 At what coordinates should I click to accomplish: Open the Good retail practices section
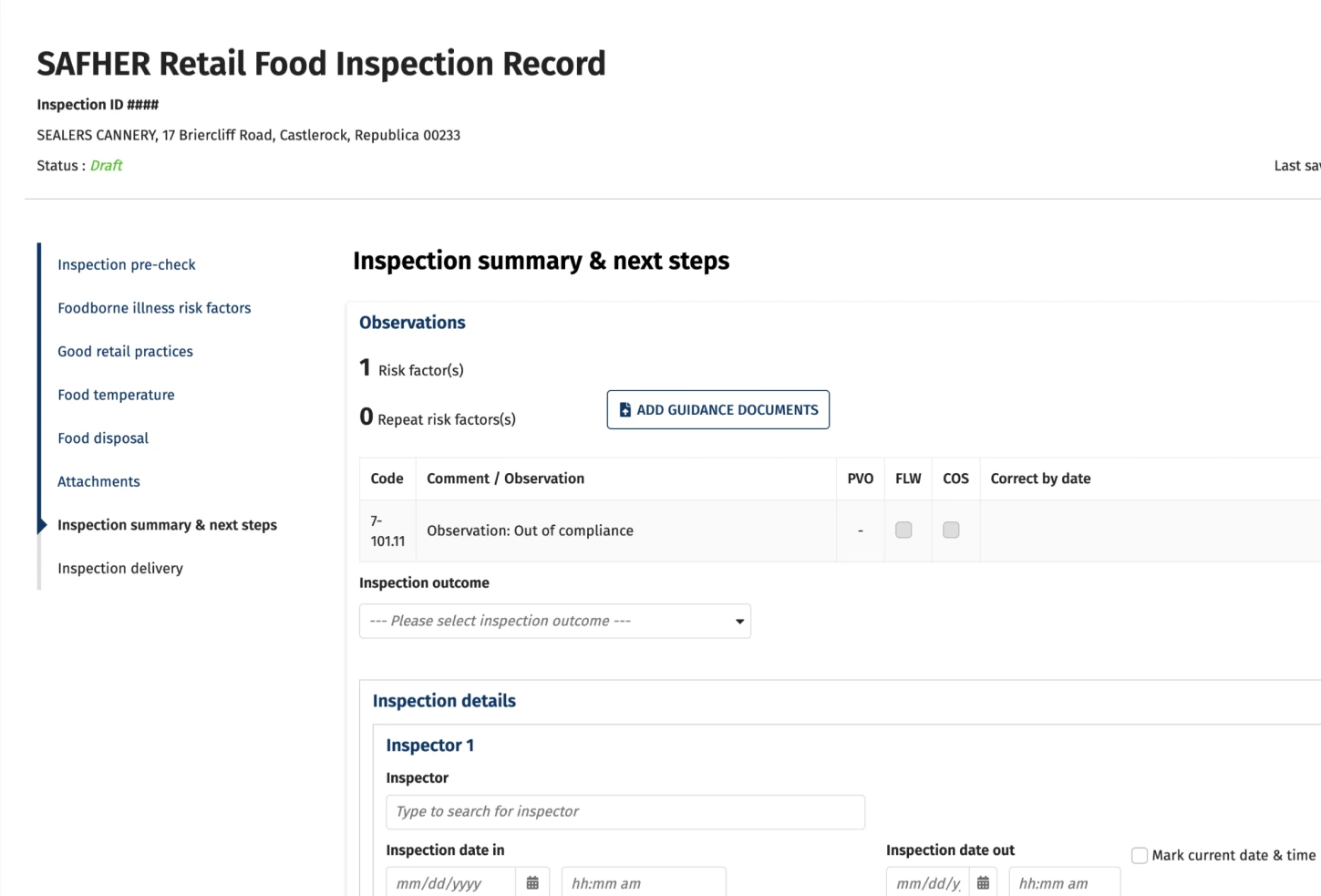[125, 351]
